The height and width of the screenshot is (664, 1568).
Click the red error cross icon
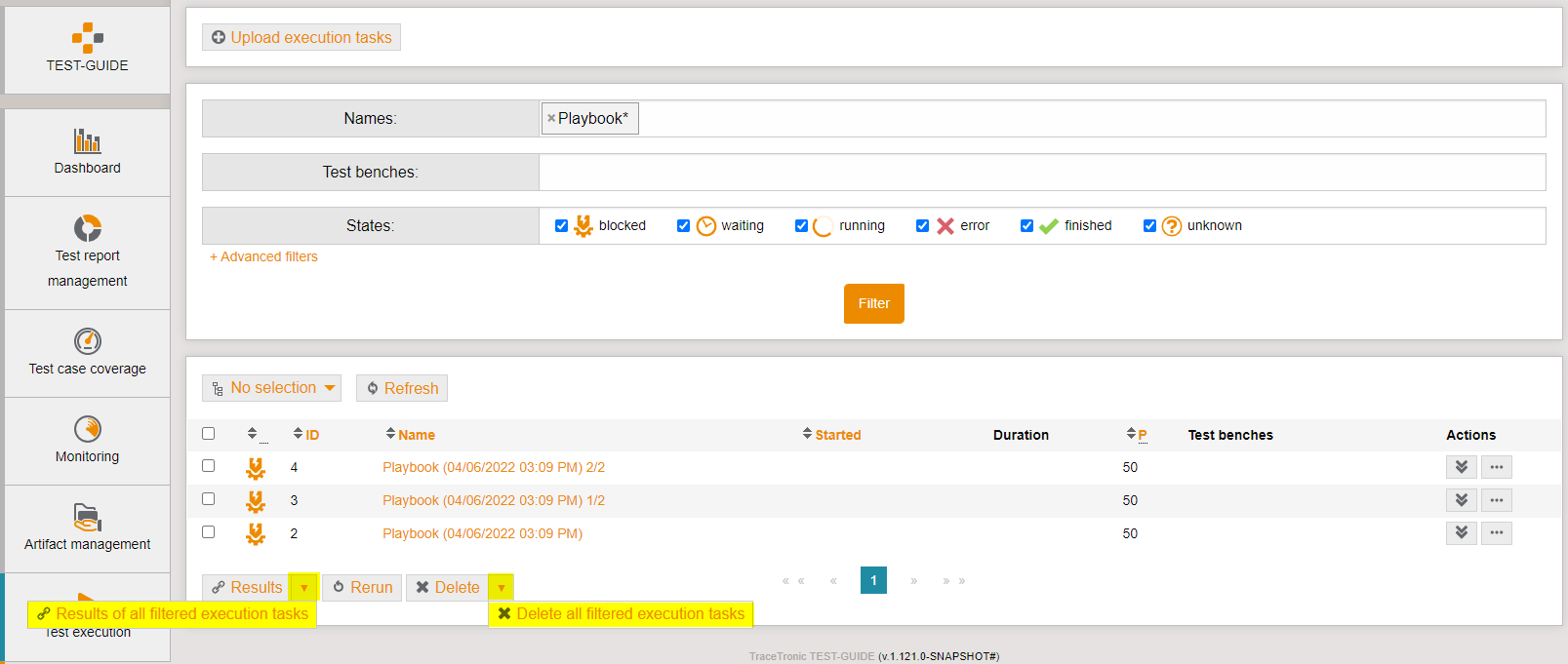945,226
